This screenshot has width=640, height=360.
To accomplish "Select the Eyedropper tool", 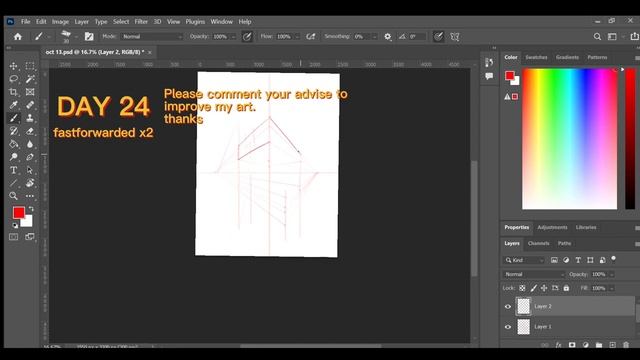I will (13, 105).
